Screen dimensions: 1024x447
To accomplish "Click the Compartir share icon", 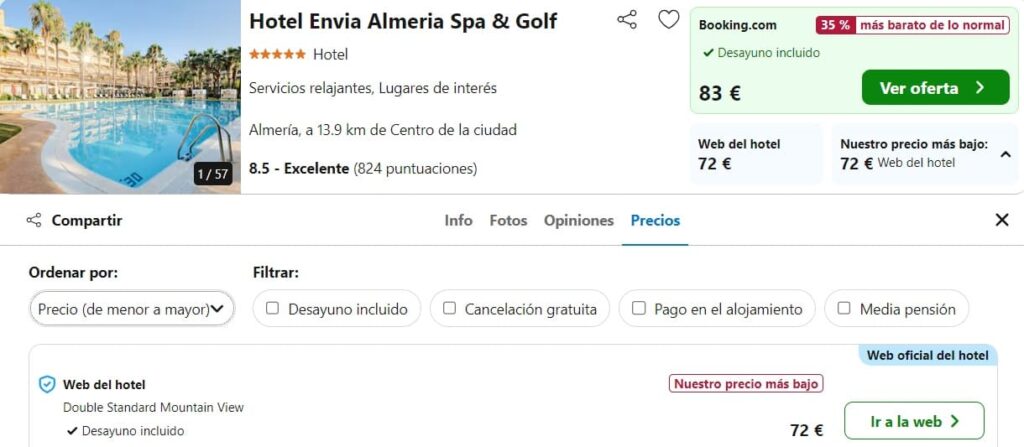I will [34, 220].
